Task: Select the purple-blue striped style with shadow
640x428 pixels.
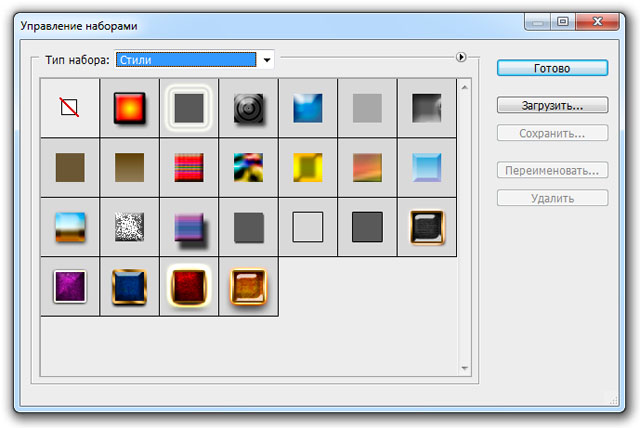Action: (x=189, y=227)
